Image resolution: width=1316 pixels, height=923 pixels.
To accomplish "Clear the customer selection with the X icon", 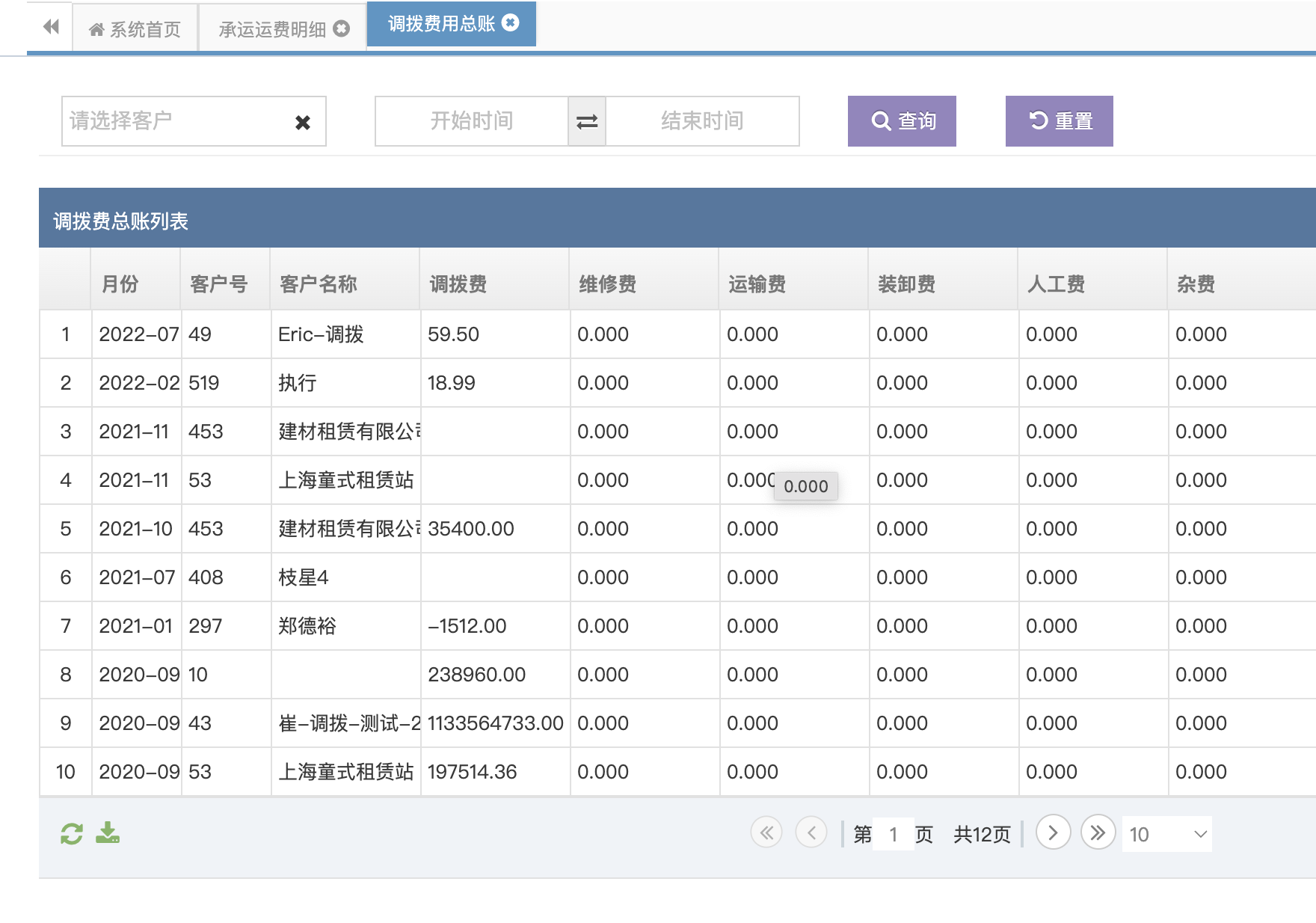I will coord(303,122).
